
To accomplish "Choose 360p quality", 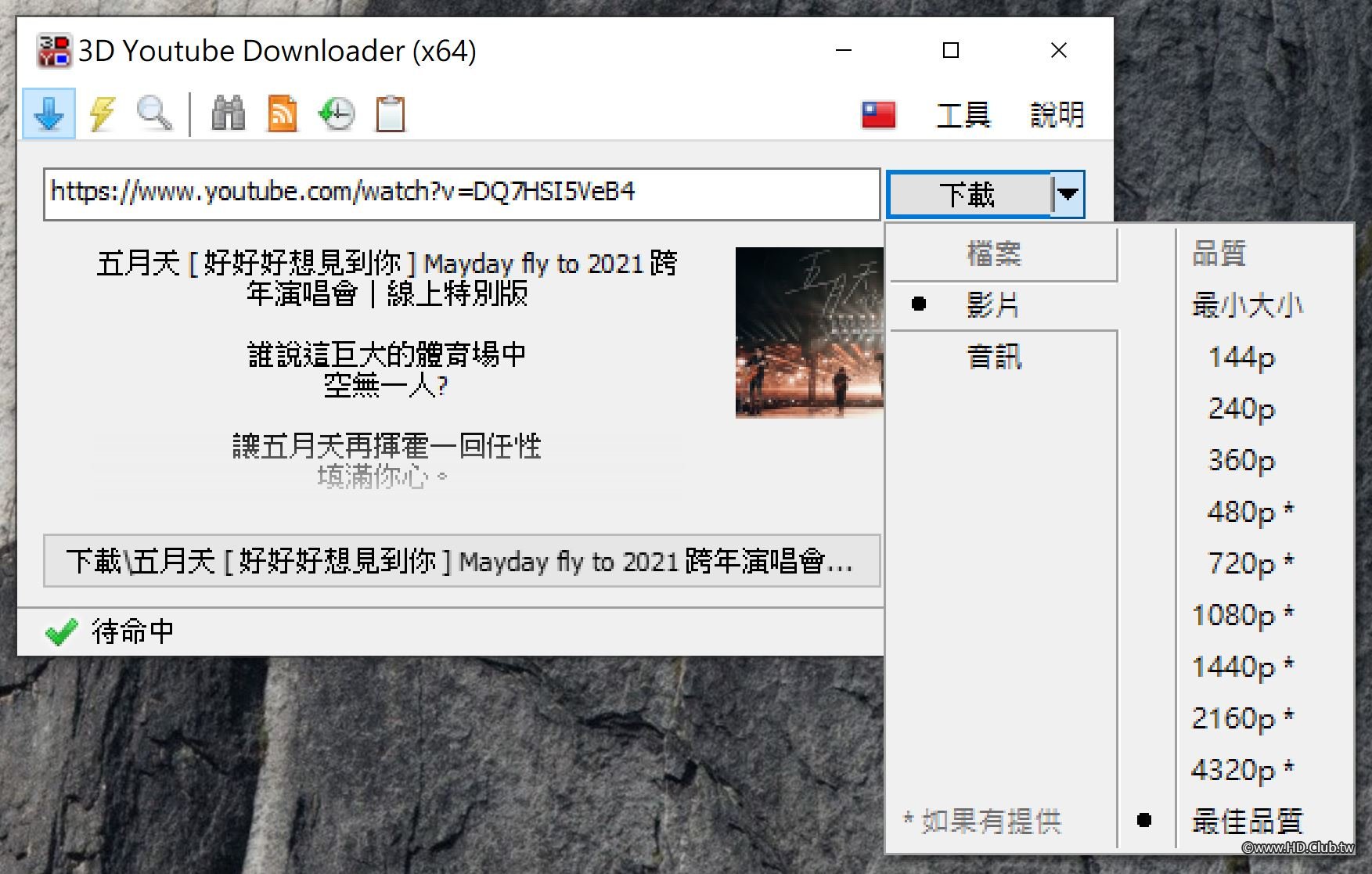I will click(x=1242, y=460).
